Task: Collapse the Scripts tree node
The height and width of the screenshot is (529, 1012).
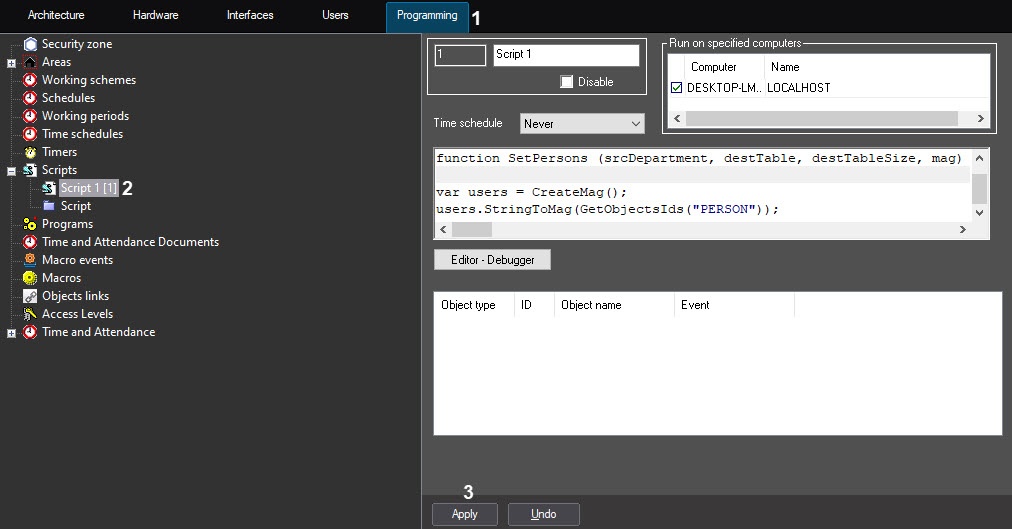Action: tap(11, 171)
